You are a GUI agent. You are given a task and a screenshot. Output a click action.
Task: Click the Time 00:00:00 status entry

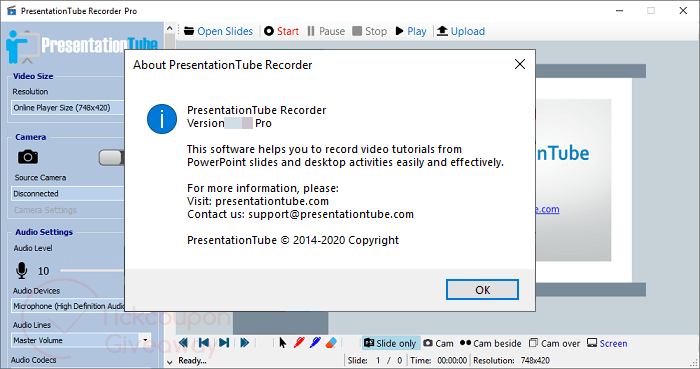pyautogui.click(x=439, y=361)
